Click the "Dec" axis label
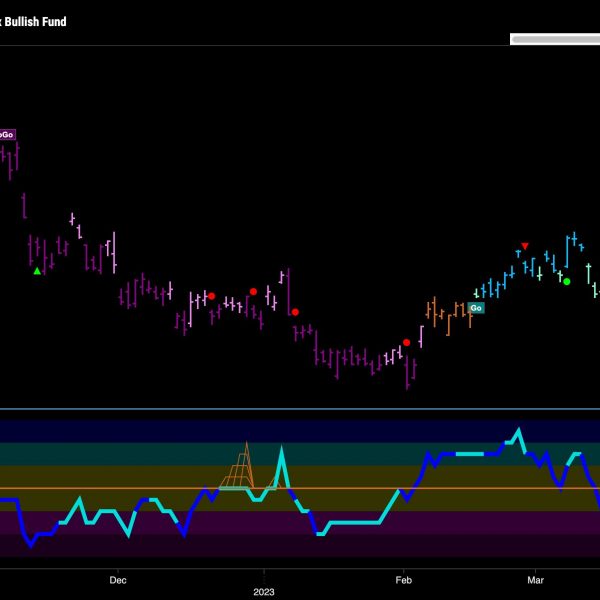Viewport: 600px width, 600px height. (x=118, y=580)
